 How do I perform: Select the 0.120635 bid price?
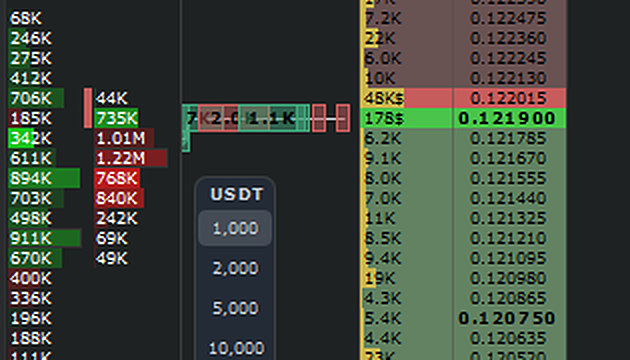(508, 338)
